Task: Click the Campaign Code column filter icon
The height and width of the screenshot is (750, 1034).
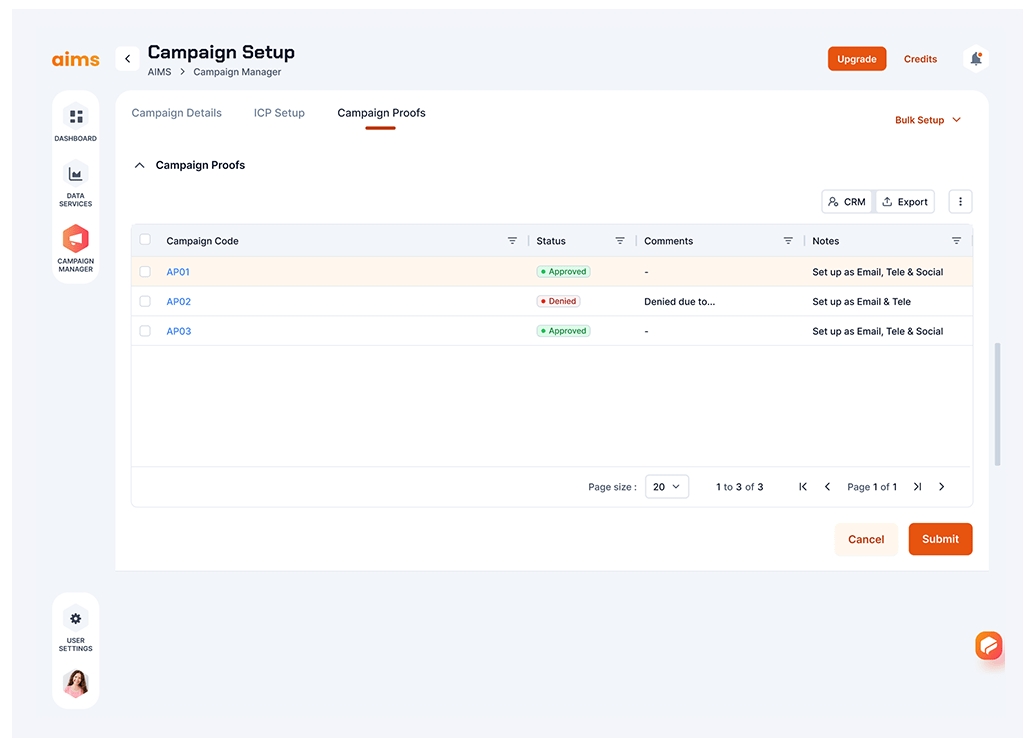Action: click(x=512, y=241)
